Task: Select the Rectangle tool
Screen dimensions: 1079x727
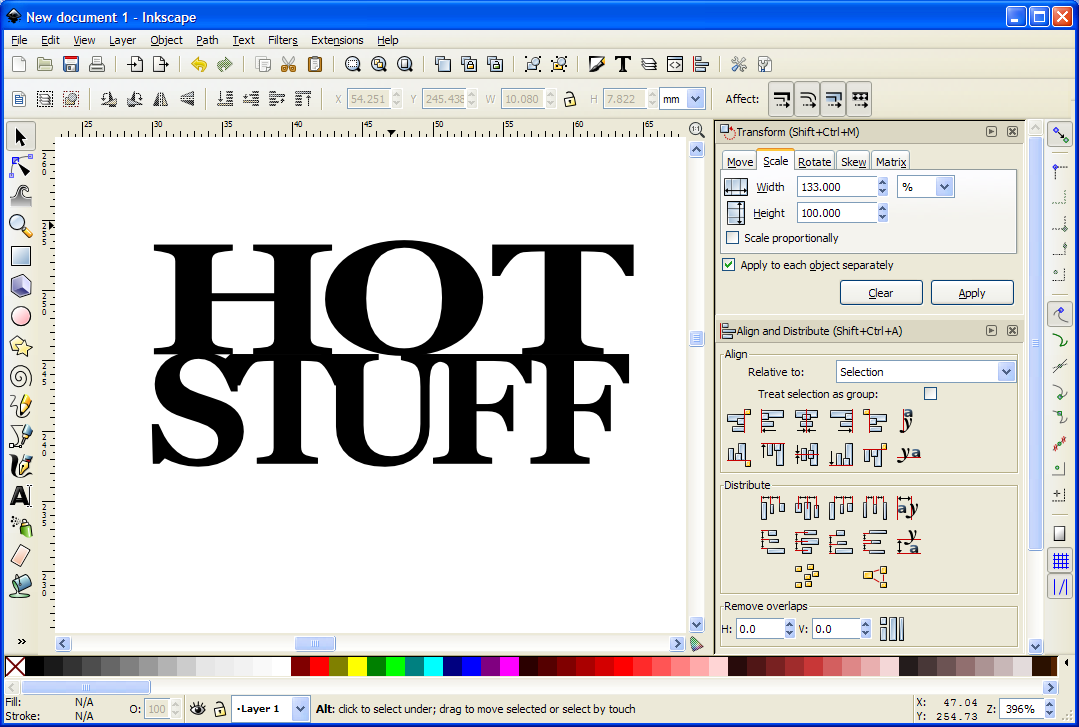Action: [21, 255]
